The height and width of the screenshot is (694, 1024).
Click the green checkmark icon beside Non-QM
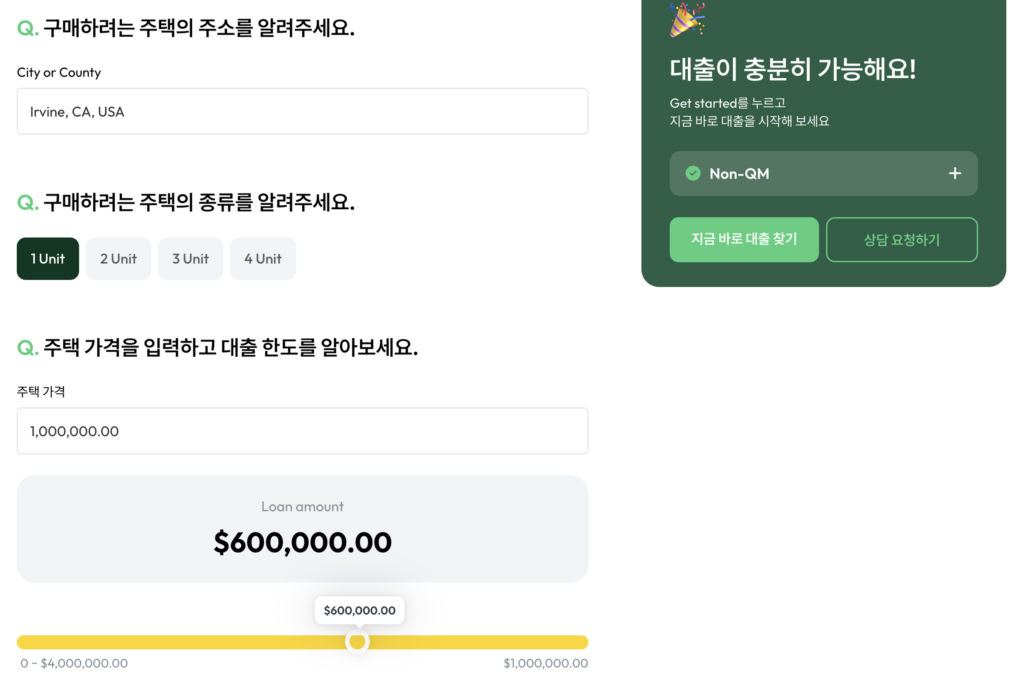[x=695, y=173]
